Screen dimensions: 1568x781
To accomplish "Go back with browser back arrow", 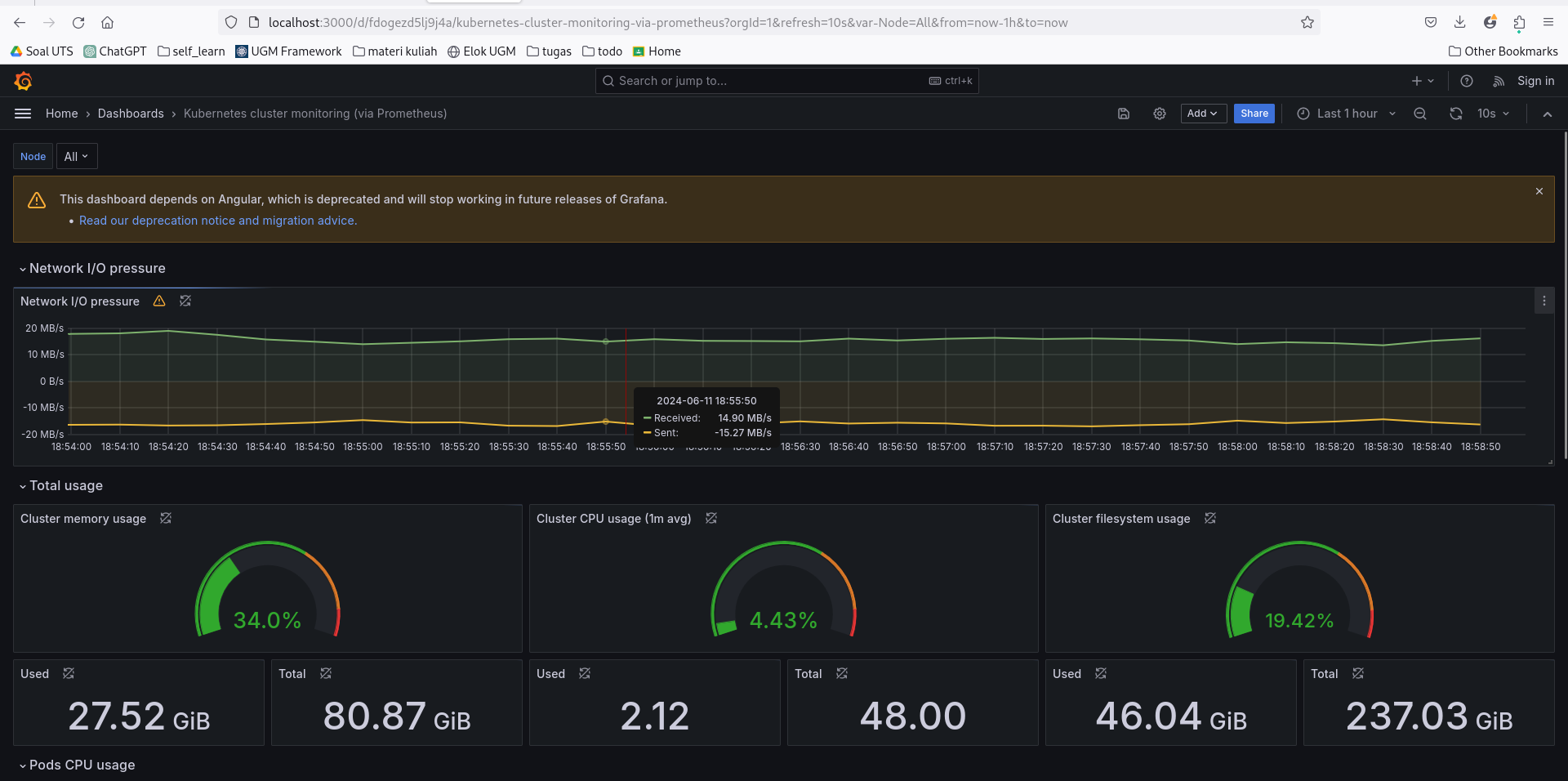I will pyautogui.click(x=20, y=23).
